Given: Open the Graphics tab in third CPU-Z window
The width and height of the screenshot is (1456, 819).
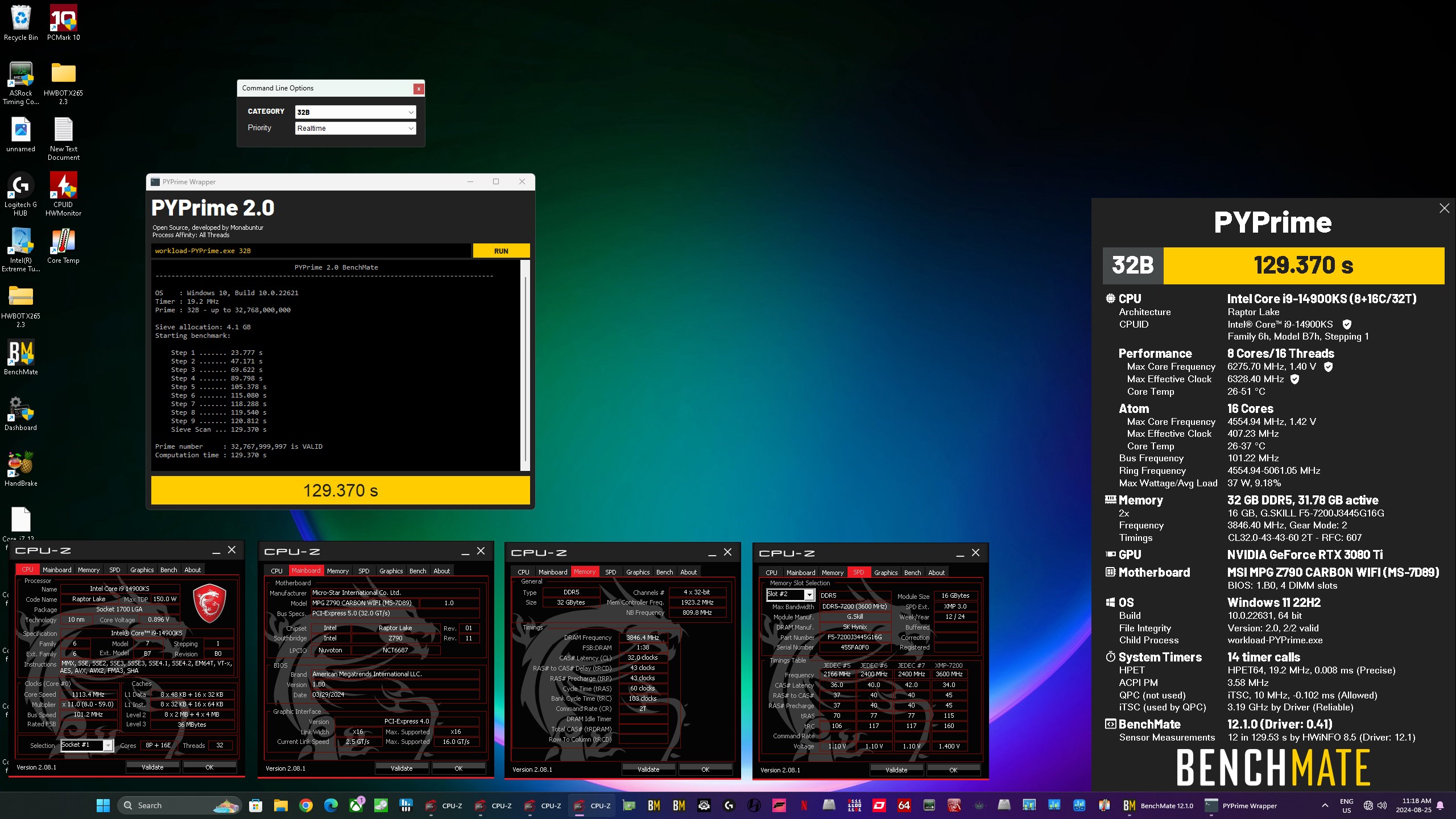Looking at the screenshot, I should [638, 572].
